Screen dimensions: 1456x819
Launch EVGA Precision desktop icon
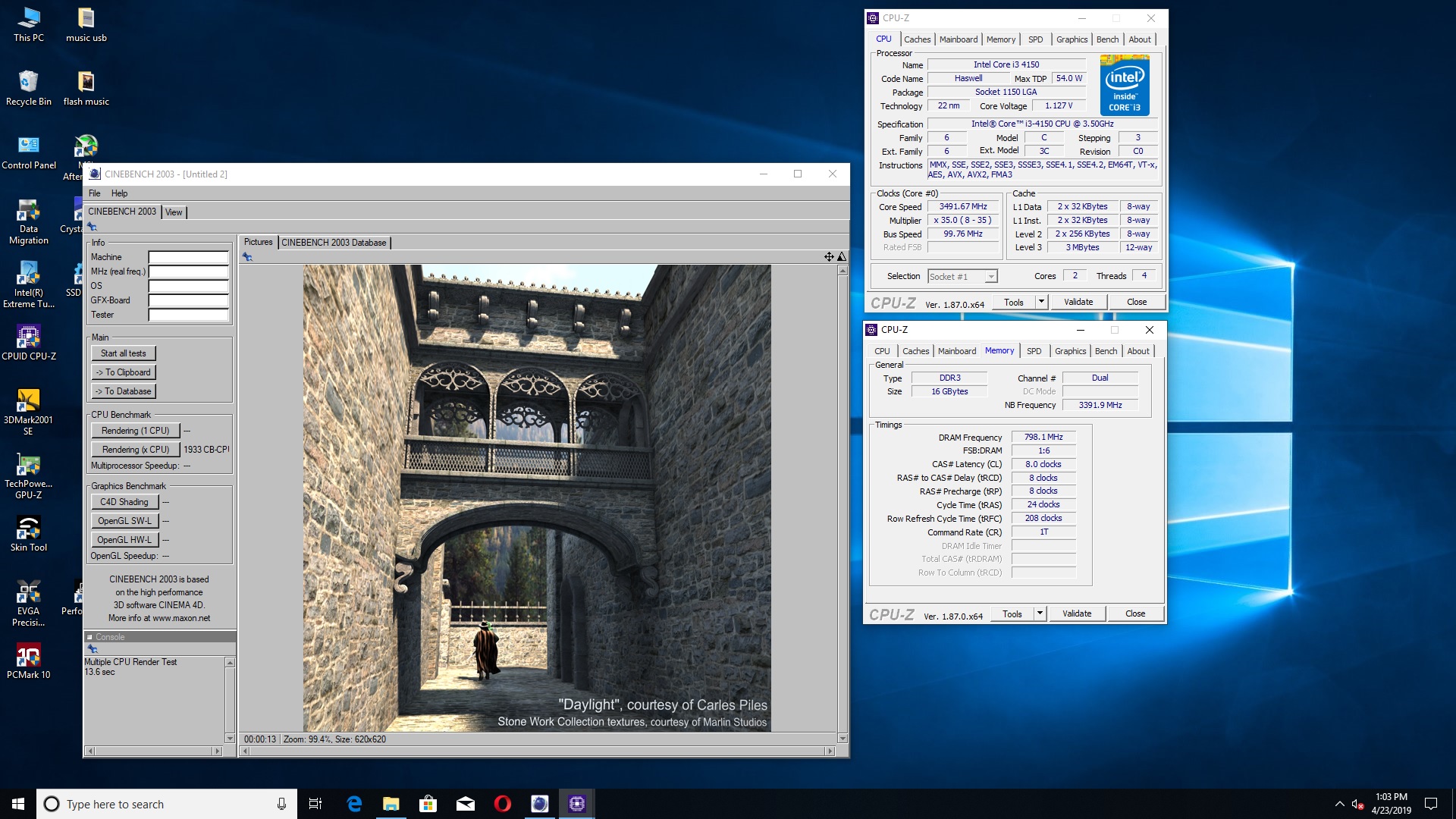pos(29,604)
